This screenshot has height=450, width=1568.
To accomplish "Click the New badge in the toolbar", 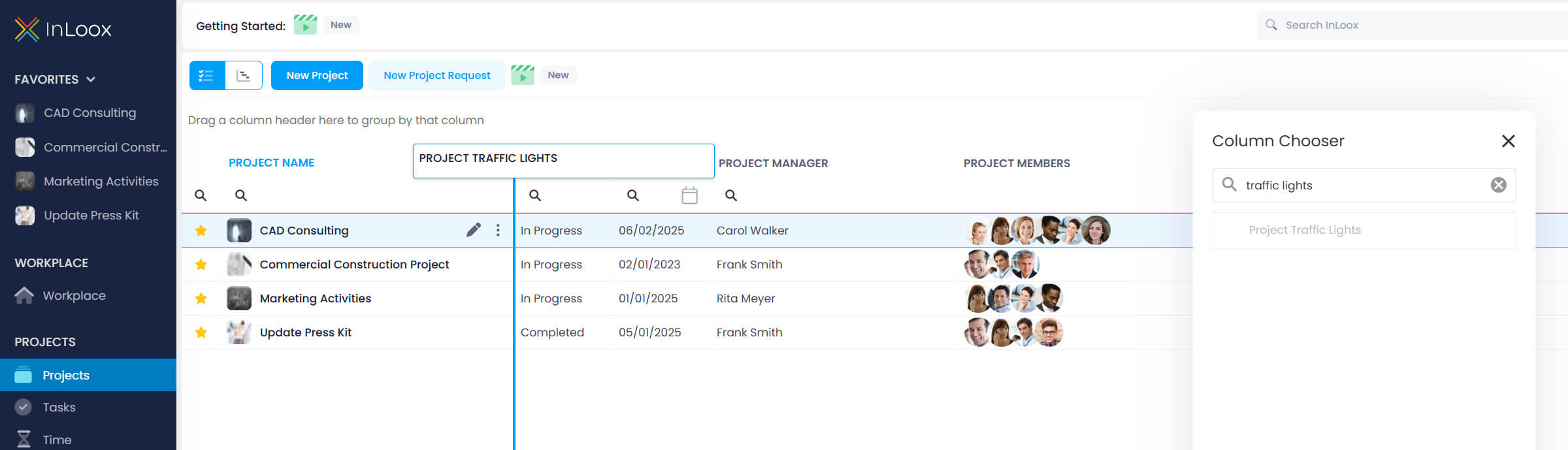I will coord(558,75).
